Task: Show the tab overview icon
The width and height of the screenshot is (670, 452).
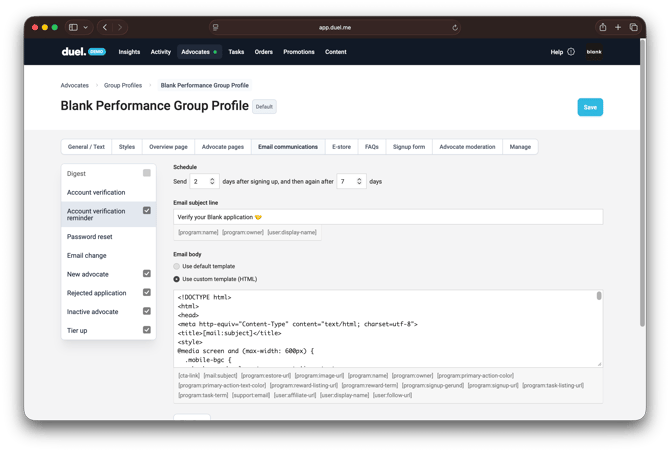Action: click(x=633, y=28)
